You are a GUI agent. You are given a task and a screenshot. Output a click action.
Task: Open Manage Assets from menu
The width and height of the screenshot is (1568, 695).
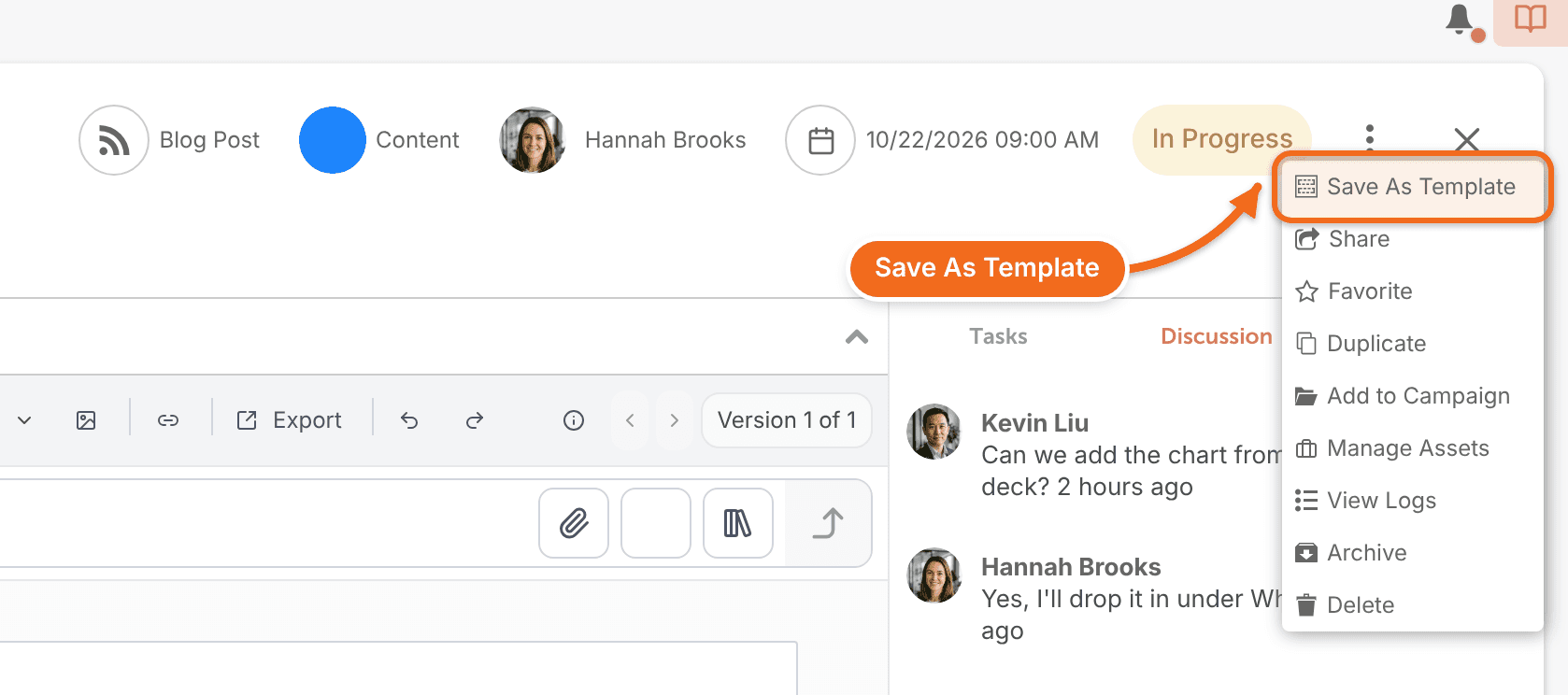pyautogui.click(x=1413, y=448)
